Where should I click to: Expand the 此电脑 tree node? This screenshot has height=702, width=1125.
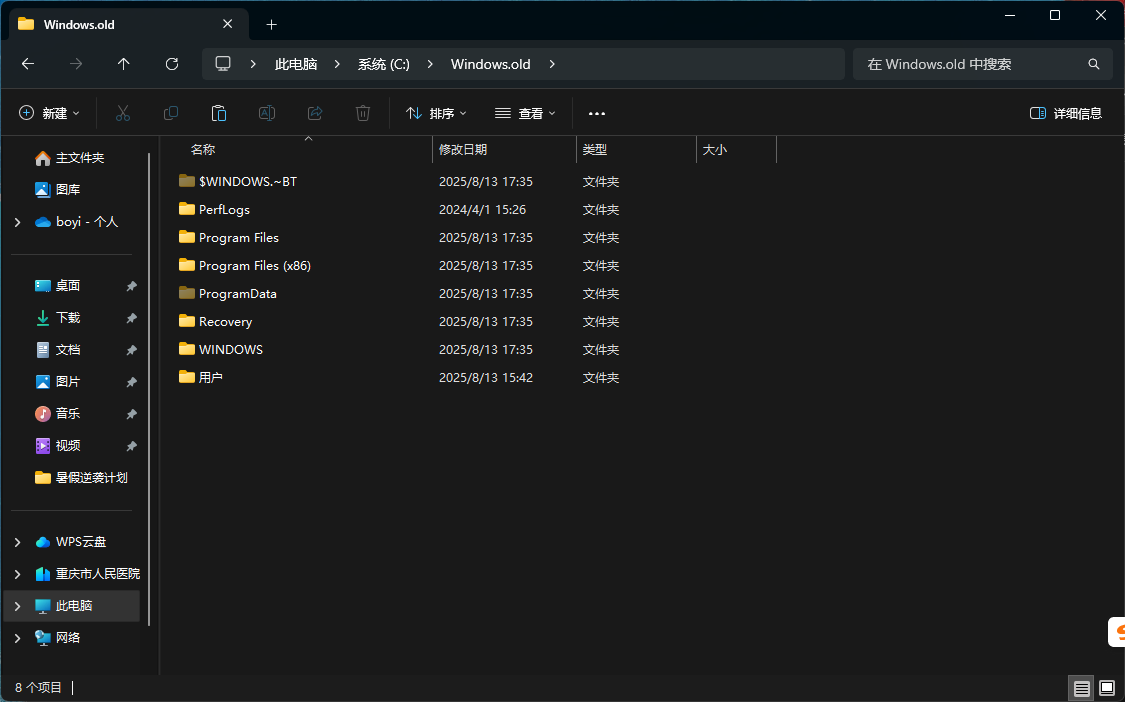point(17,606)
